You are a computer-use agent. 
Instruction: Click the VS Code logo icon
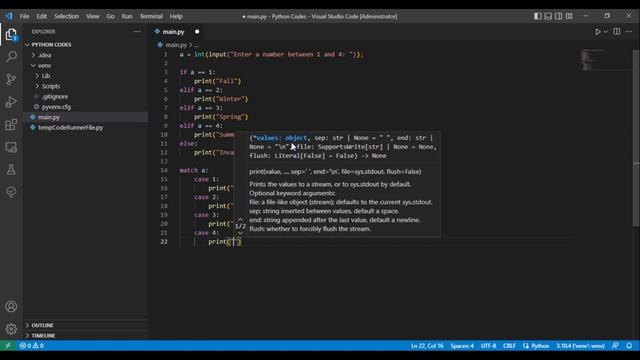(9, 16)
